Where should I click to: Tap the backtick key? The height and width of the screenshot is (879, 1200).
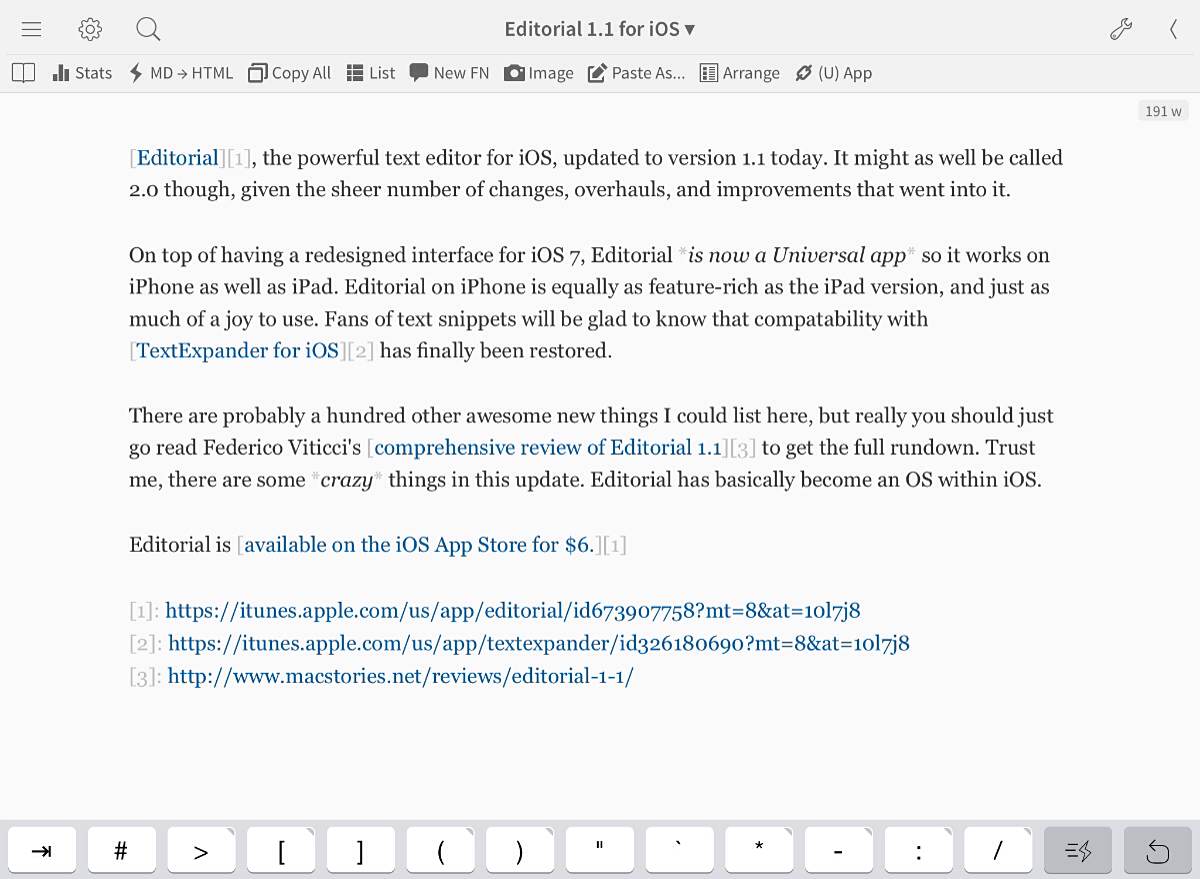coord(679,851)
